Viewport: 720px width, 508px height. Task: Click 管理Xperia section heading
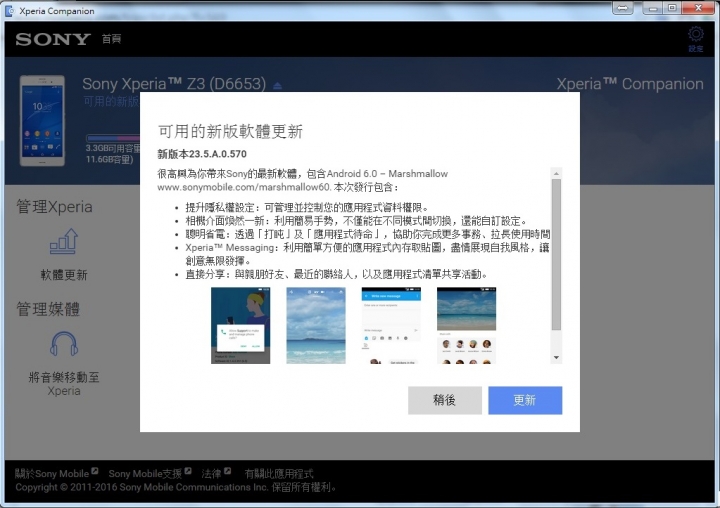[x=54, y=207]
